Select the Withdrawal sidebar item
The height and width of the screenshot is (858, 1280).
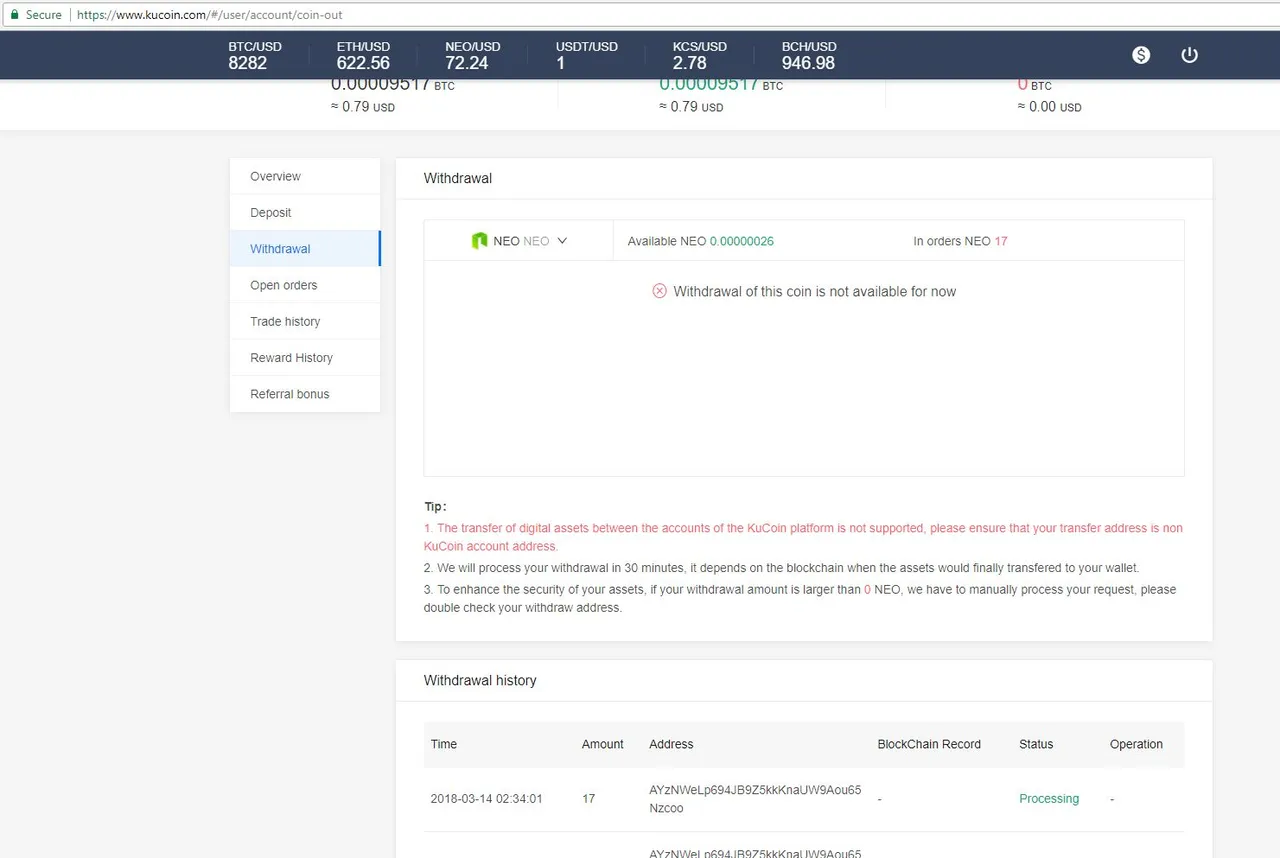click(x=305, y=249)
